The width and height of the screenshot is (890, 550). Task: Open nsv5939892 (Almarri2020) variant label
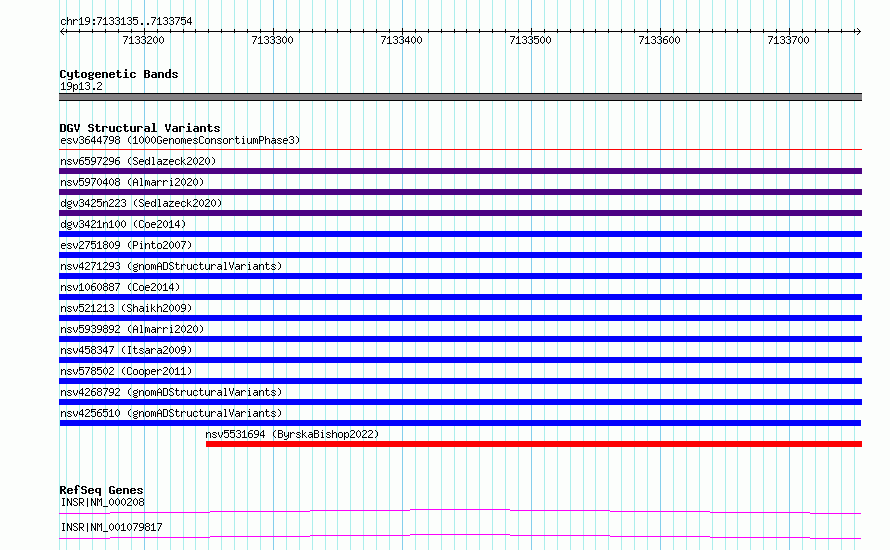(x=132, y=329)
